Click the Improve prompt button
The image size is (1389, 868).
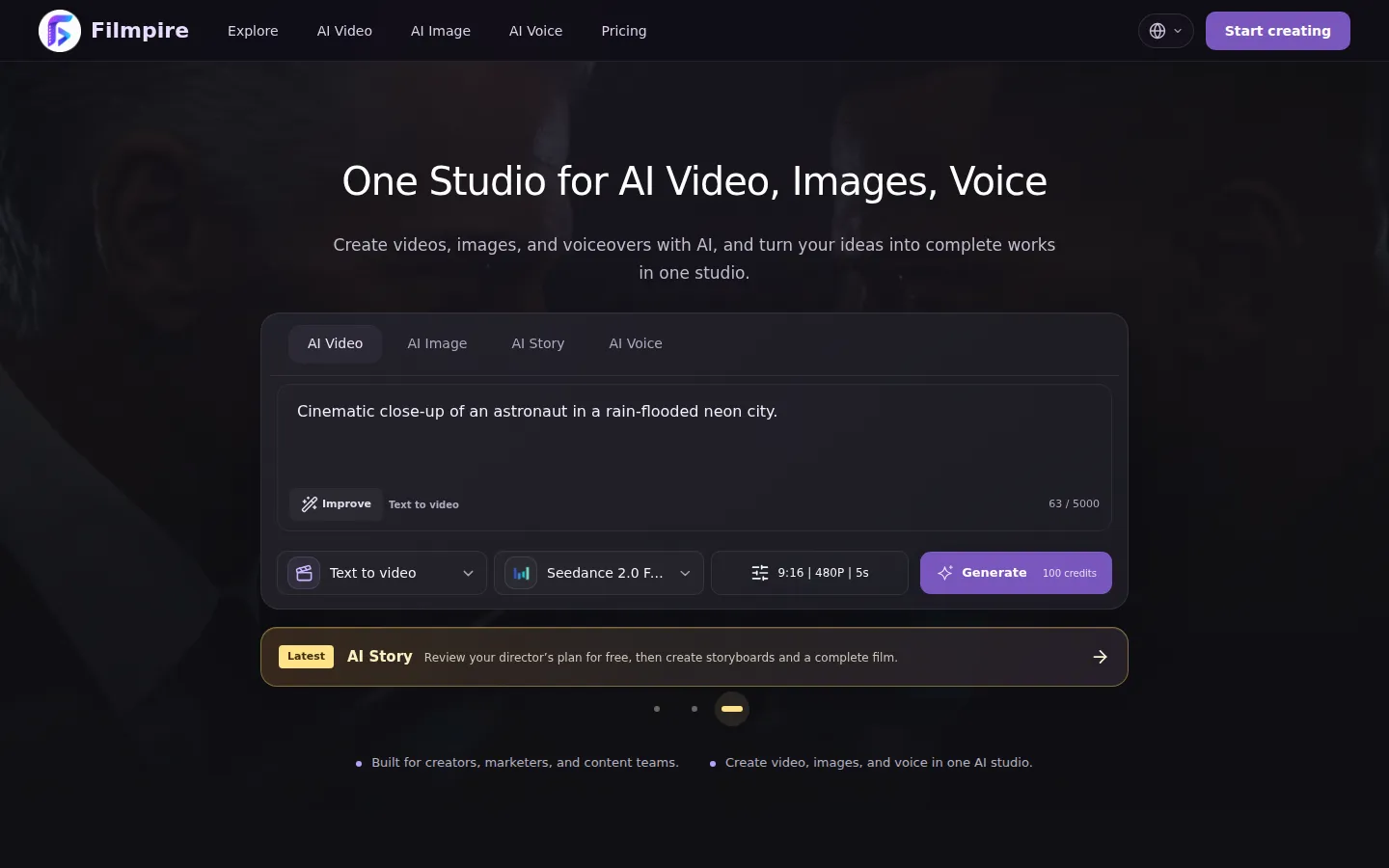coord(336,504)
